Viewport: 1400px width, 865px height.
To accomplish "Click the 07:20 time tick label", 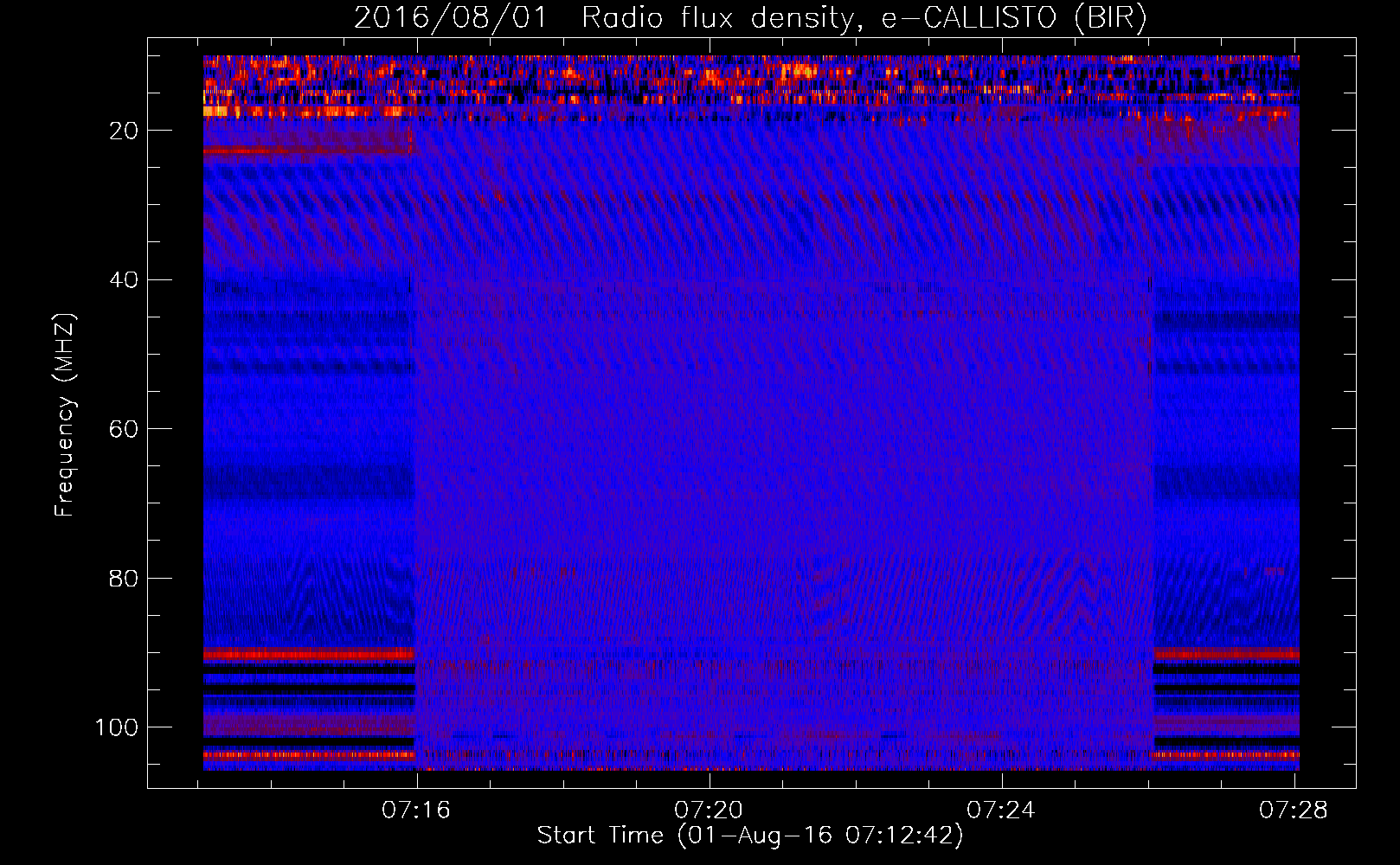I will 709,811.
